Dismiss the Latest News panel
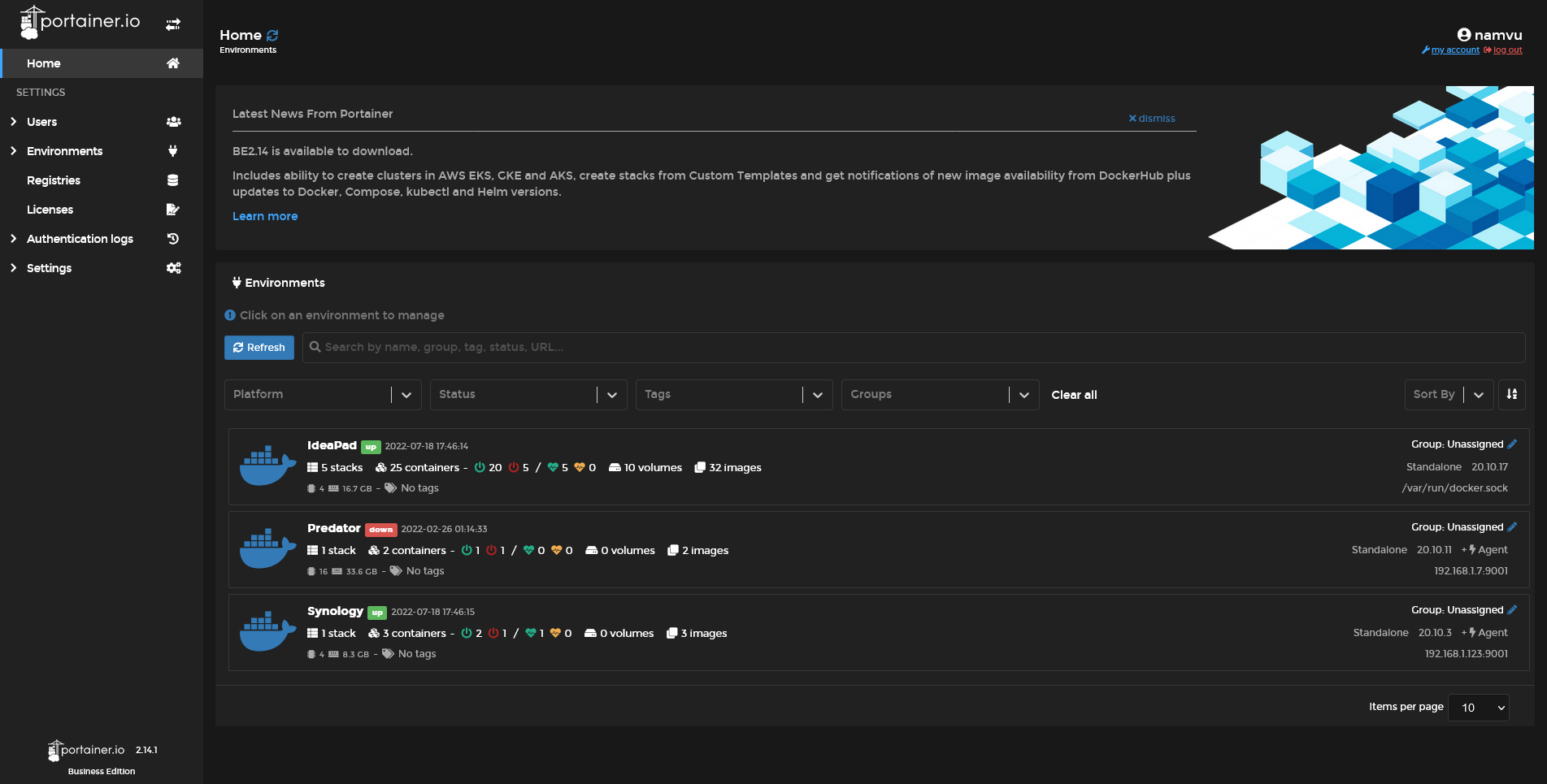1547x784 pixels. (x=1152, y=119)
